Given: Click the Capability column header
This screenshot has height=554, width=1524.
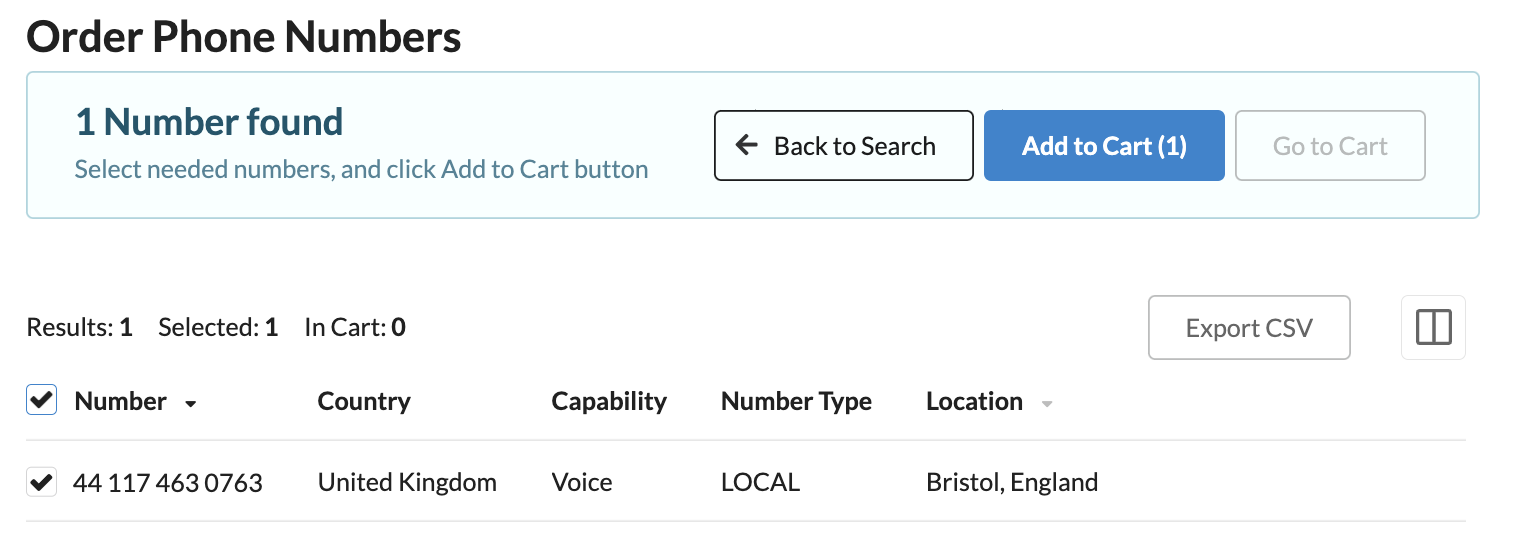Looking at the screenshot, I should 608,402.
